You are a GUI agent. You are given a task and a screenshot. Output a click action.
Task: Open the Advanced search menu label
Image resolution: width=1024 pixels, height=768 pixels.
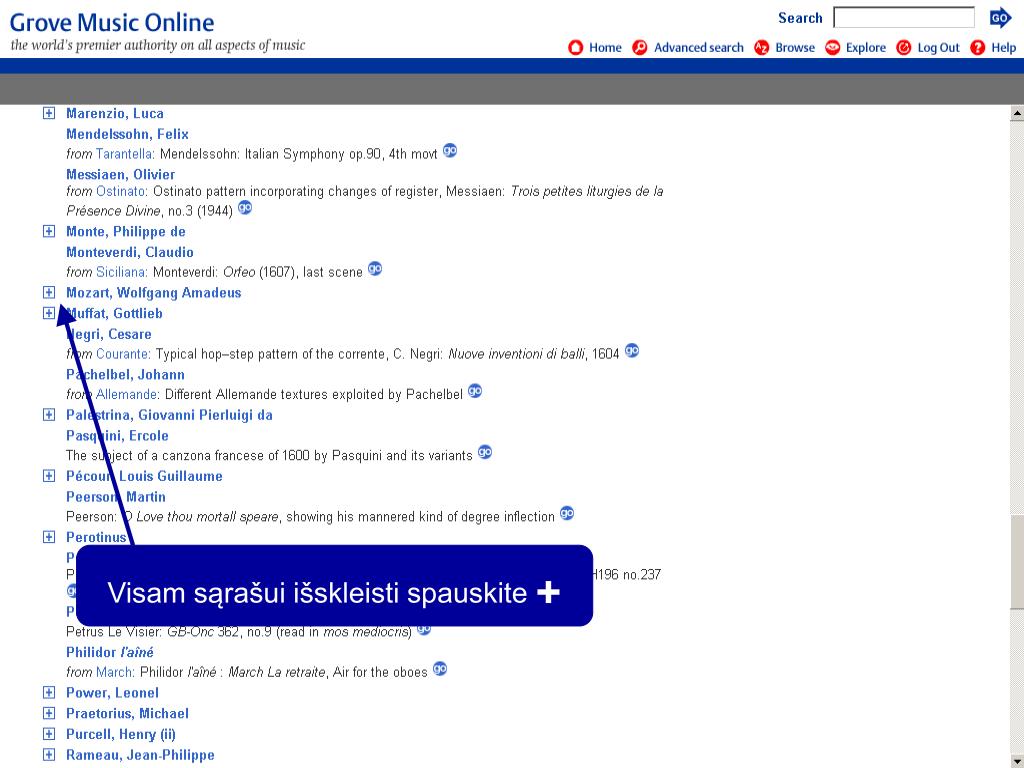[699, 48]
